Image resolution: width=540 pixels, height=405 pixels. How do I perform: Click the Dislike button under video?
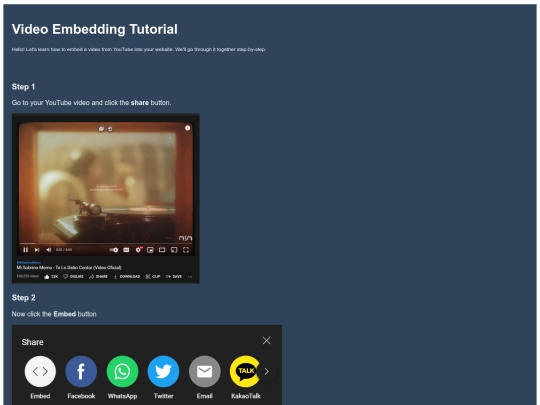(x=73, y=277)
